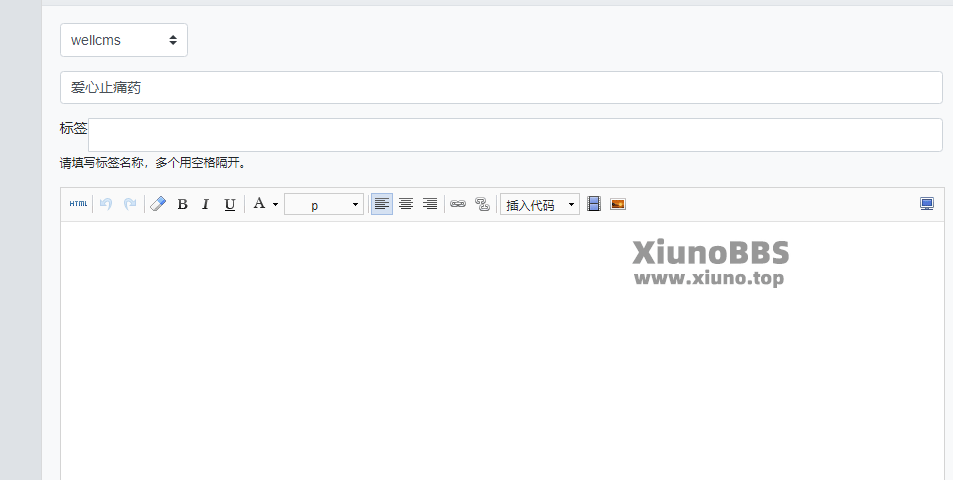Undo the last edit in the editor
953x480 pixels.
point(106,204)
